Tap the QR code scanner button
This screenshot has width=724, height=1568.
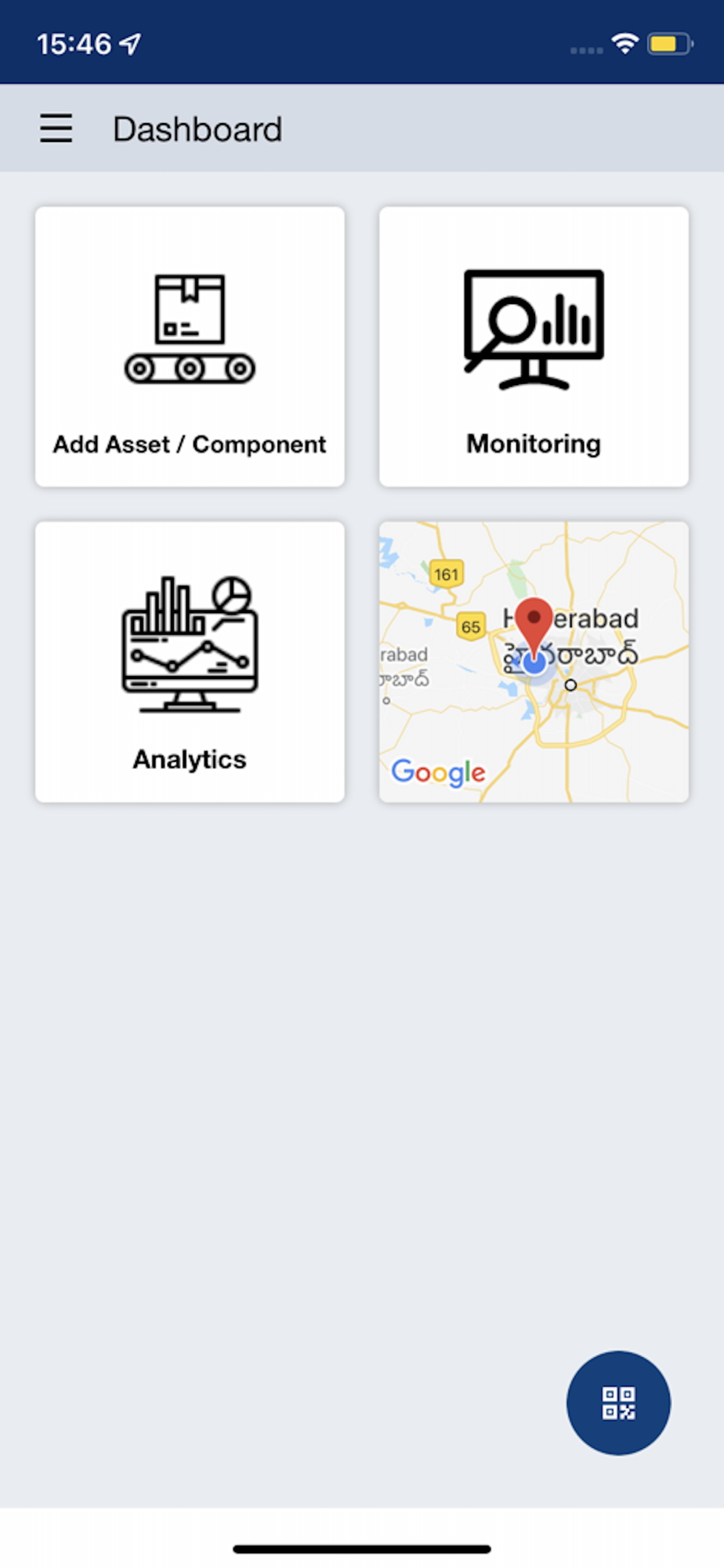[x=618, y=1403]
